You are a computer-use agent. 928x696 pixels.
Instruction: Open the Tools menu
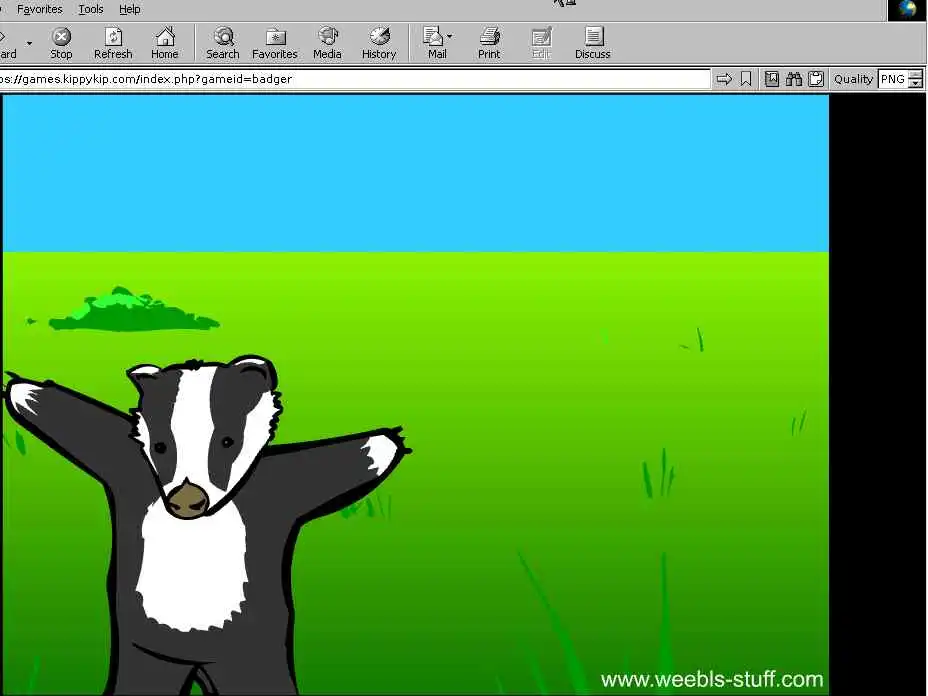coord(91,9)
